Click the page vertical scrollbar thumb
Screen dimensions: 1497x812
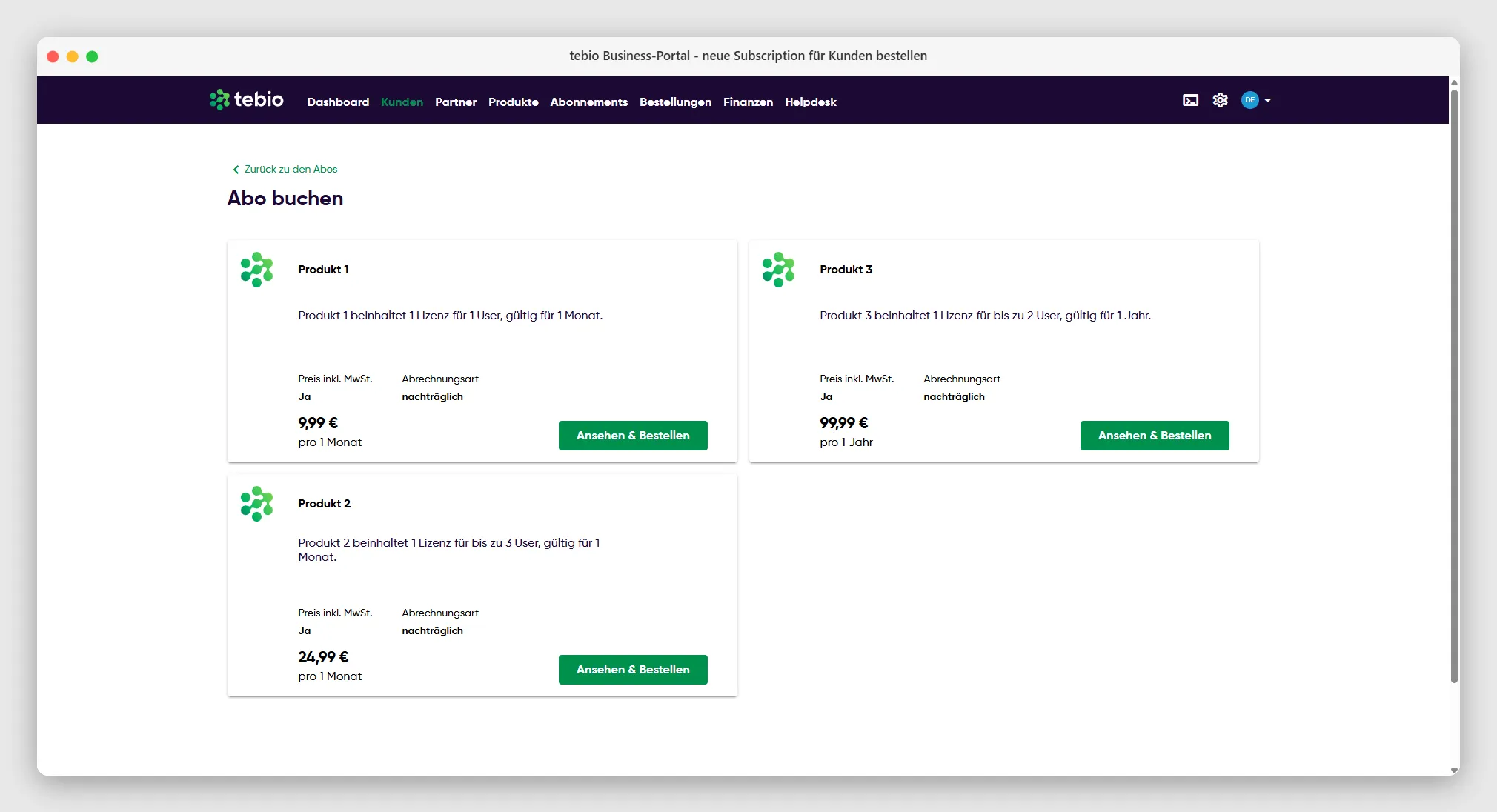[x=1454, y=385]
